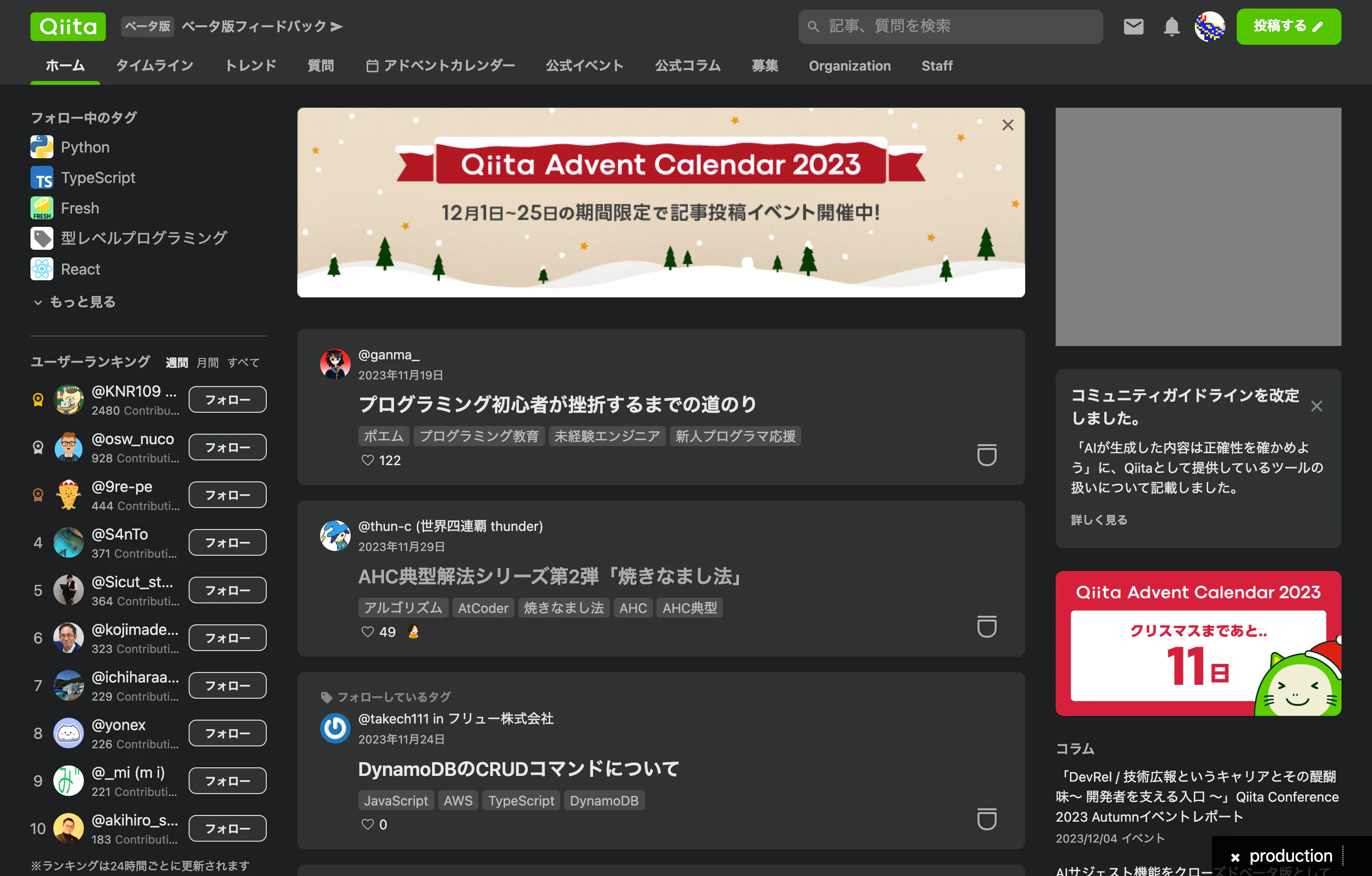Follow user @KNR109
This screenshot has width=1372, height=876.
click(x=227, y=399)
